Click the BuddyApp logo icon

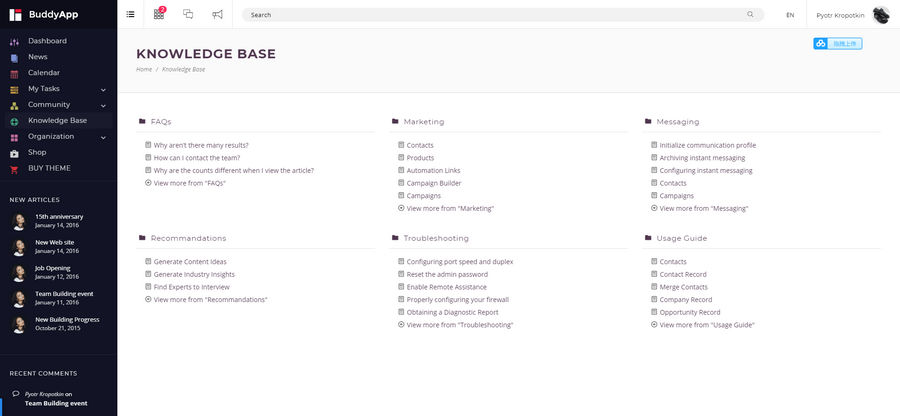[x=15, y=15]
